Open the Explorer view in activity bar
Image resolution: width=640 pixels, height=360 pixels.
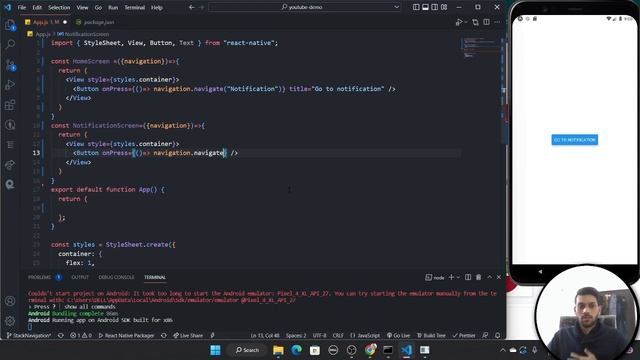(x=10, y=25)
